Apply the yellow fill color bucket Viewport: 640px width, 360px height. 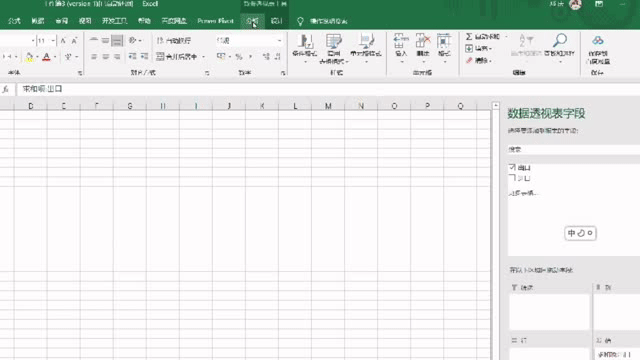(x=29, y=57)
